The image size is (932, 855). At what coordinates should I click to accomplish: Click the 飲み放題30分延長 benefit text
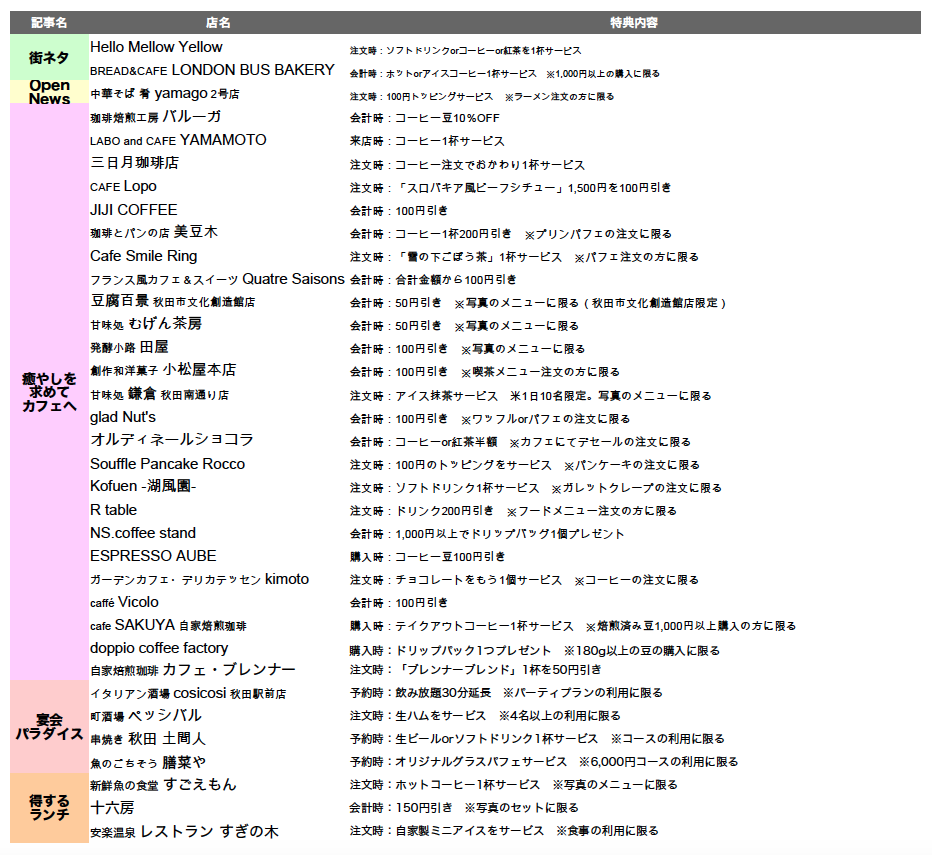(443, 693)
